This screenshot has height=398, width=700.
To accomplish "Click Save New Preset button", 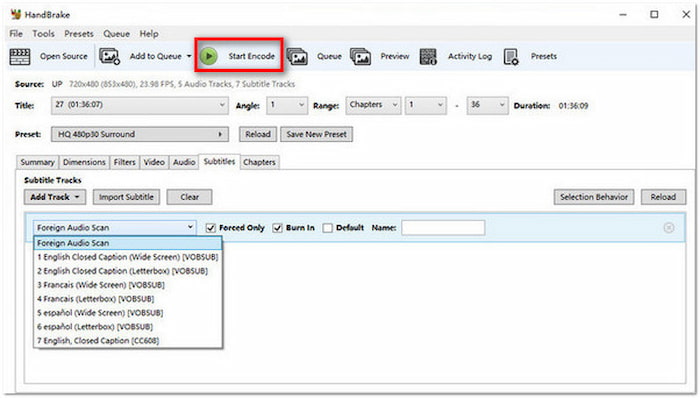I will click(317, 134).
